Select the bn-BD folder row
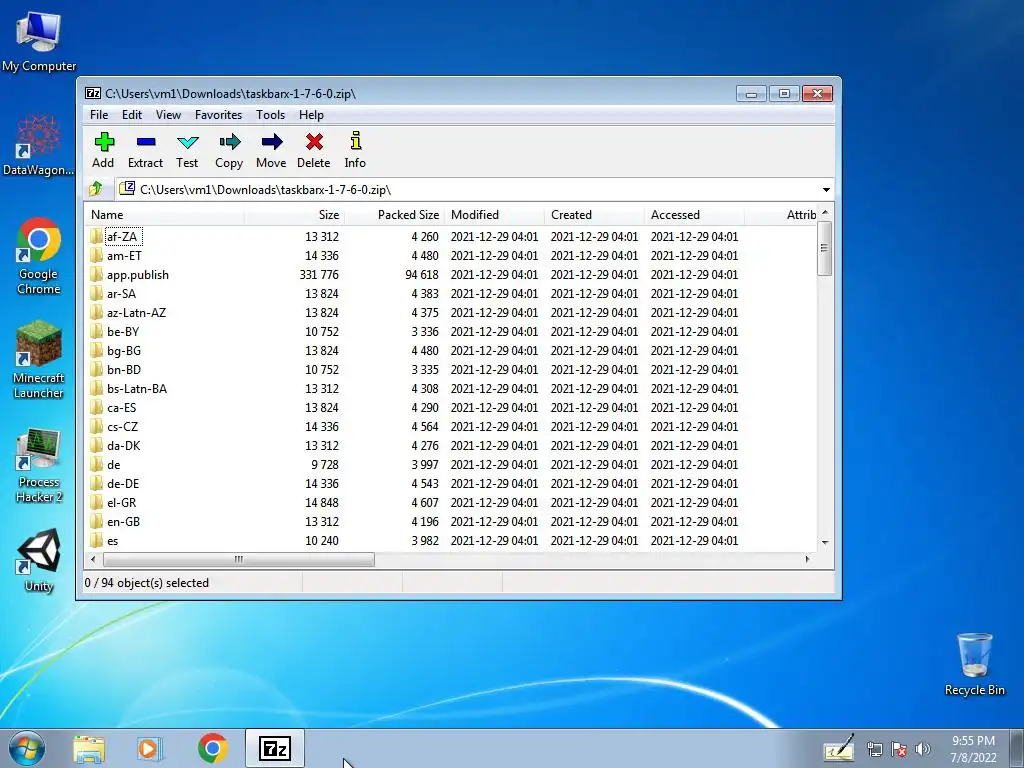1024x768 pixels. 451,370
